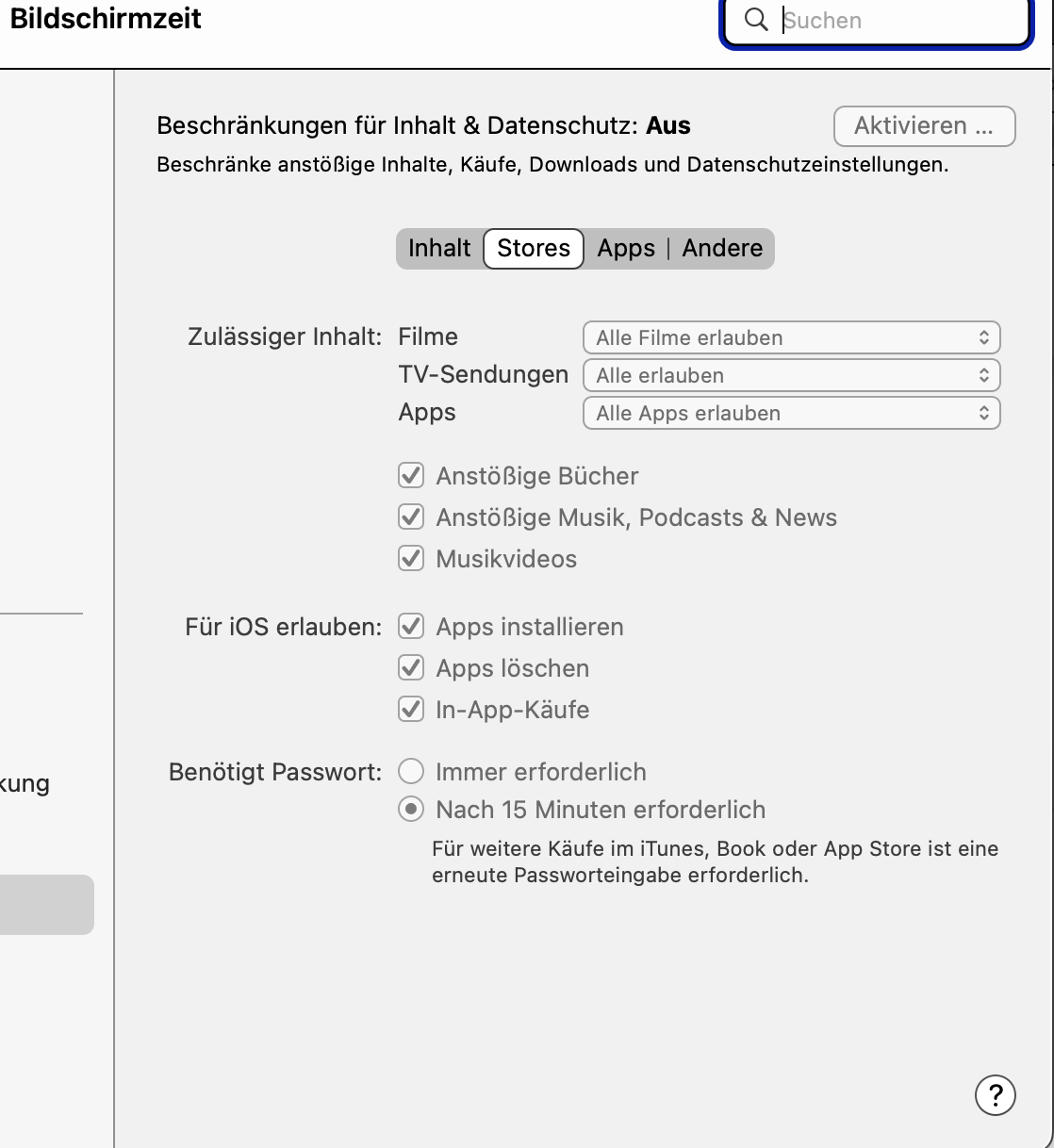Select the Stores tab
Image resolution: width=1054 pixels, height=1148 pixels.
534,249
